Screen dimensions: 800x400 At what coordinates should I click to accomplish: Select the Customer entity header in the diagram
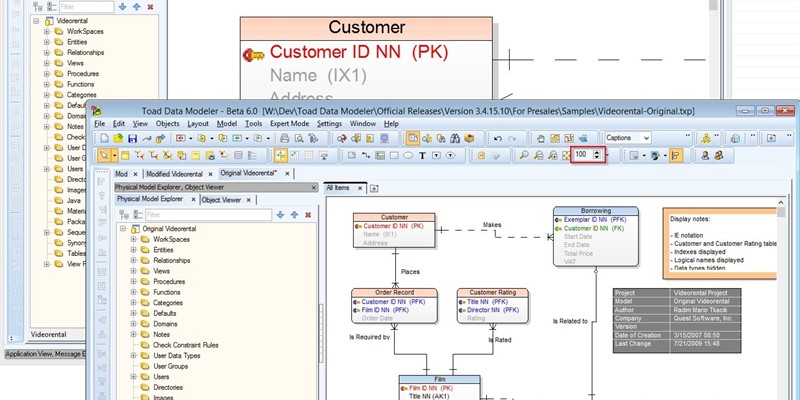click(394, 217)
